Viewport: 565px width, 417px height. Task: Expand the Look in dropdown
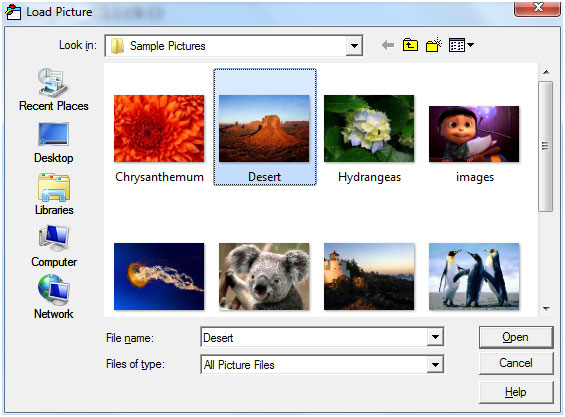(x=354, y=46)
